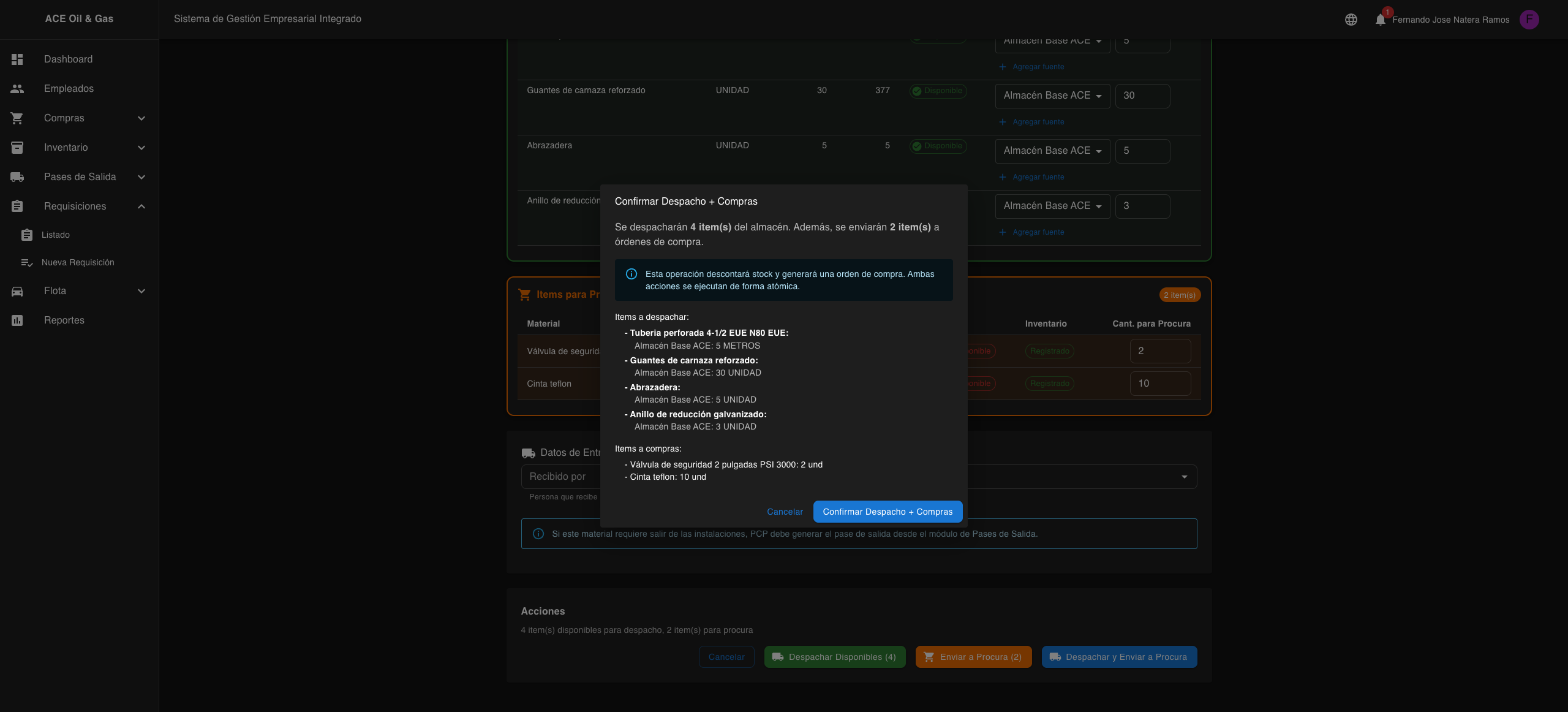This screenshot has height=712, width=1568.
Task: Open user avatar menu
Action: pos(1529,20)
